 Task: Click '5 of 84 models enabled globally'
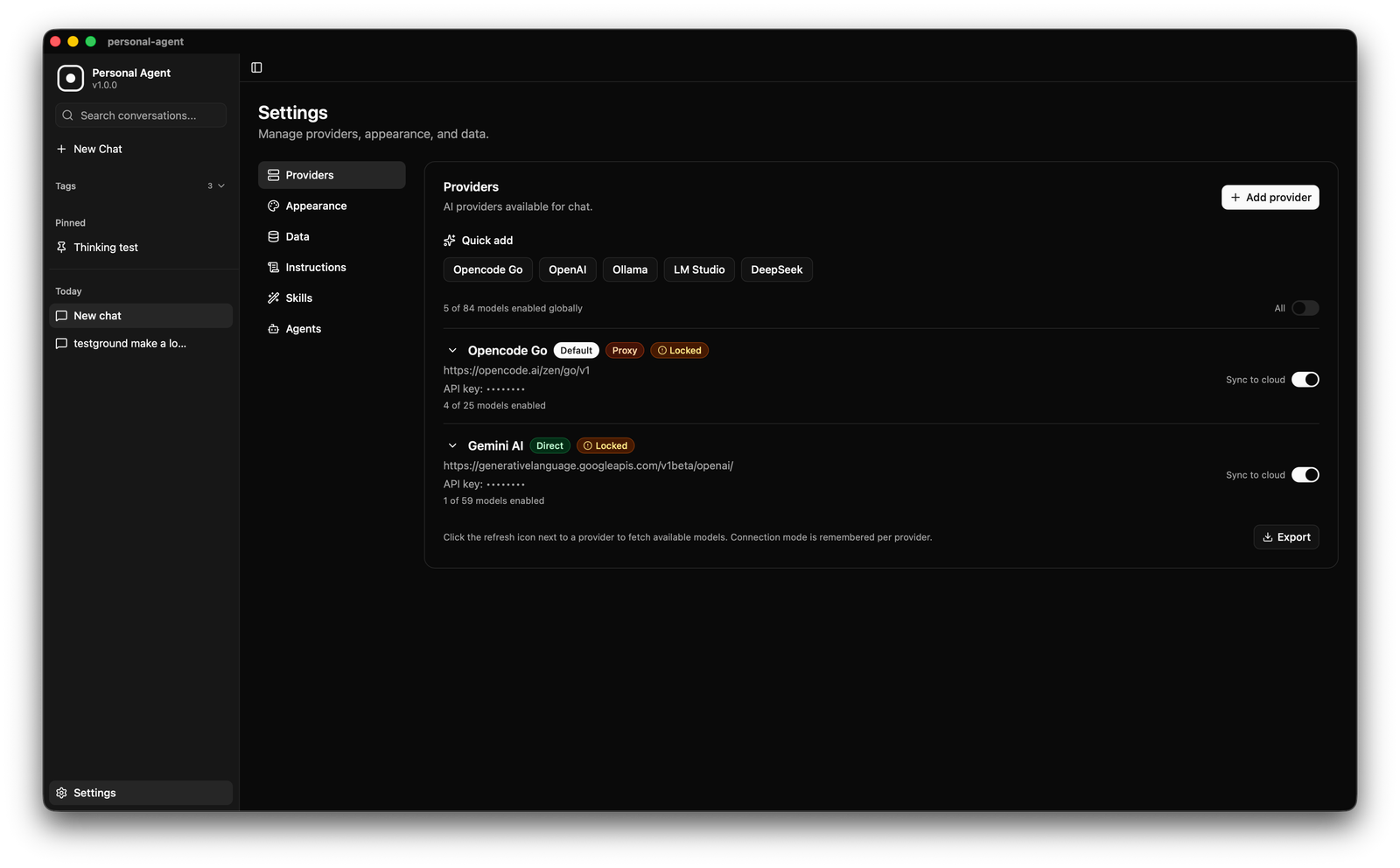click(513, 308)
